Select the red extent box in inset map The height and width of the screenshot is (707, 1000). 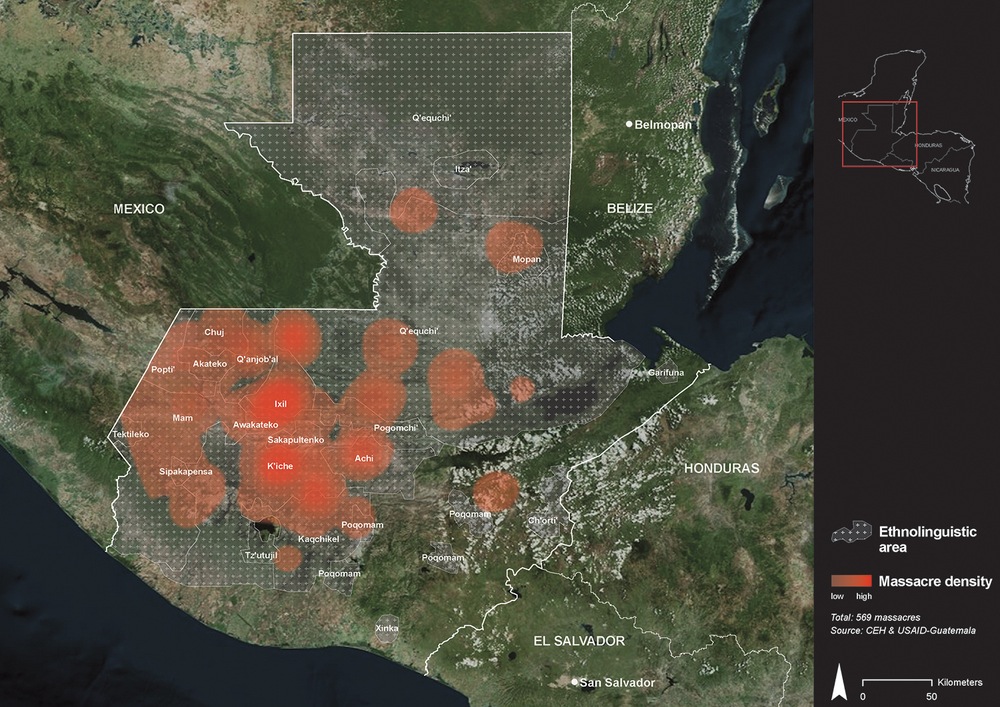(x=878, y=133)
